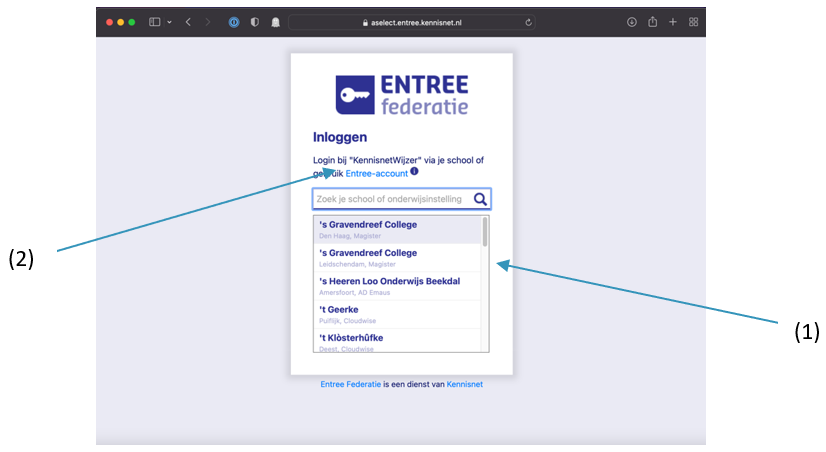The image size is (826, 452).
Task: Select 't Geerke school entry
Action: pos(397,315)
